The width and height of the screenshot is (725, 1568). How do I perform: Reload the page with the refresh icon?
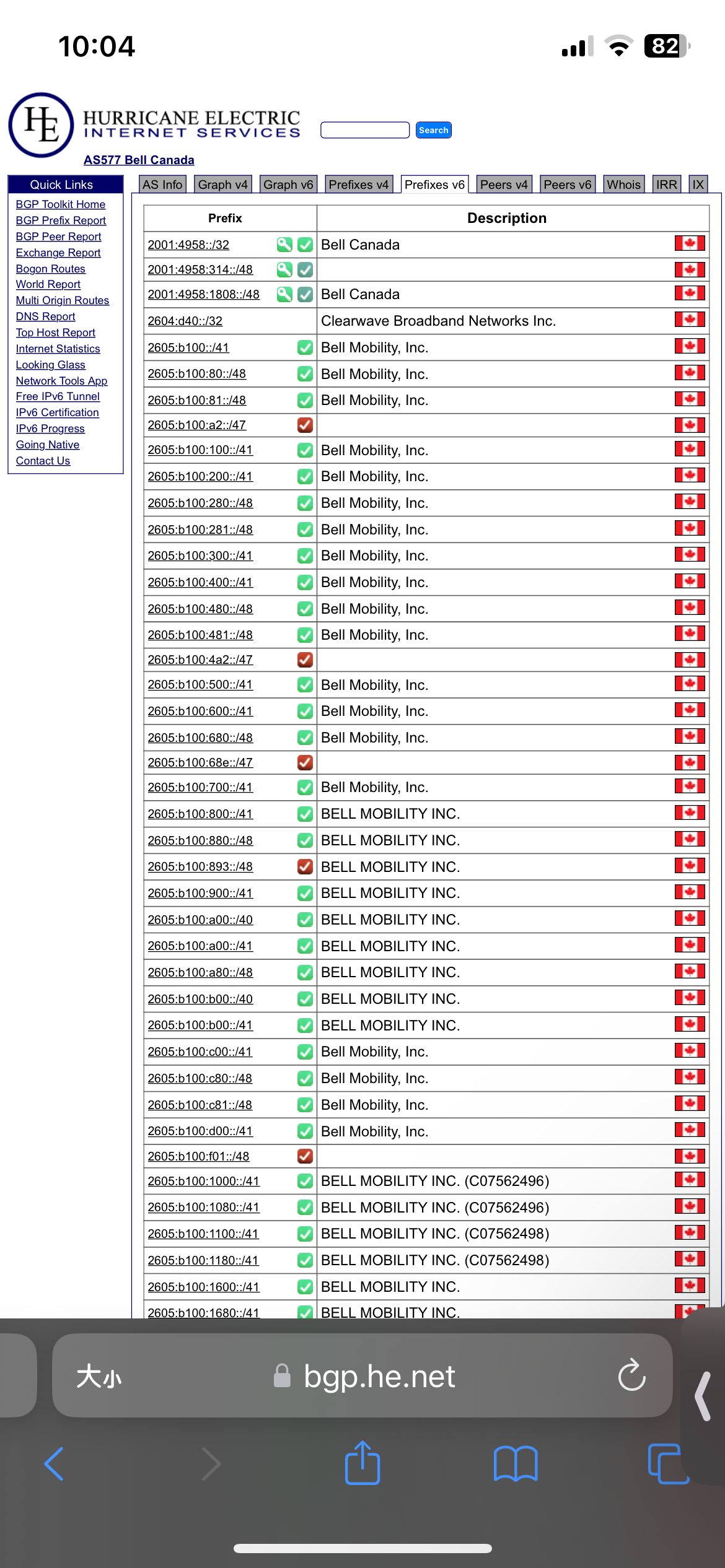[x=631, y=1375]
